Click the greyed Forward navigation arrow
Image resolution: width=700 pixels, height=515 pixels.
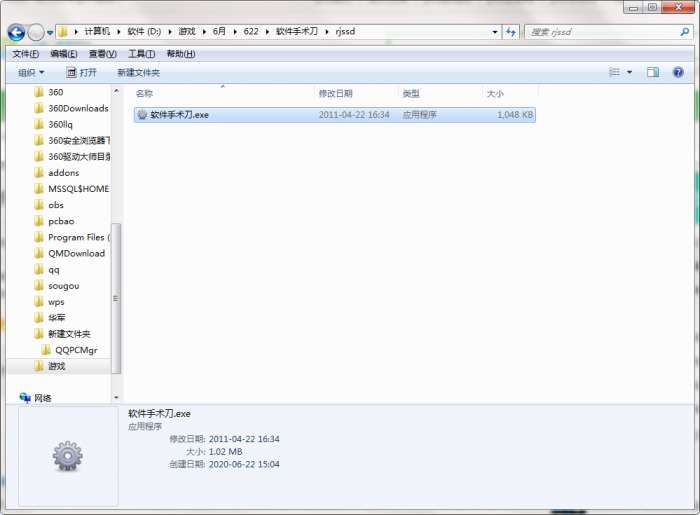pos(36,32)
